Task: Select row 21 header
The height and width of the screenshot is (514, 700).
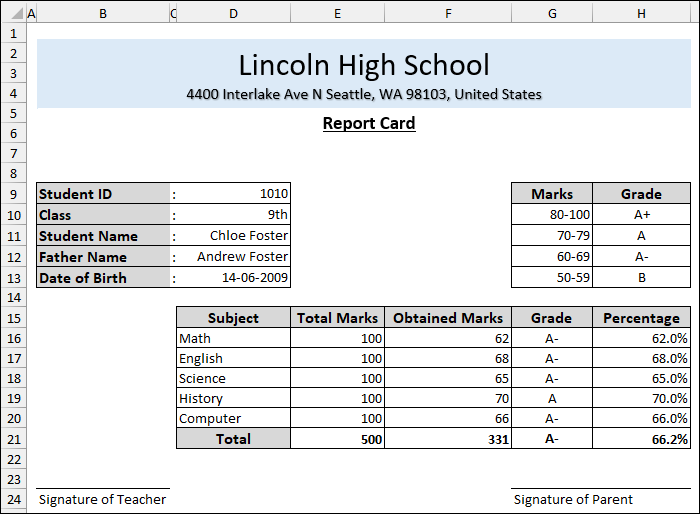Action: [x=12, y=439]
